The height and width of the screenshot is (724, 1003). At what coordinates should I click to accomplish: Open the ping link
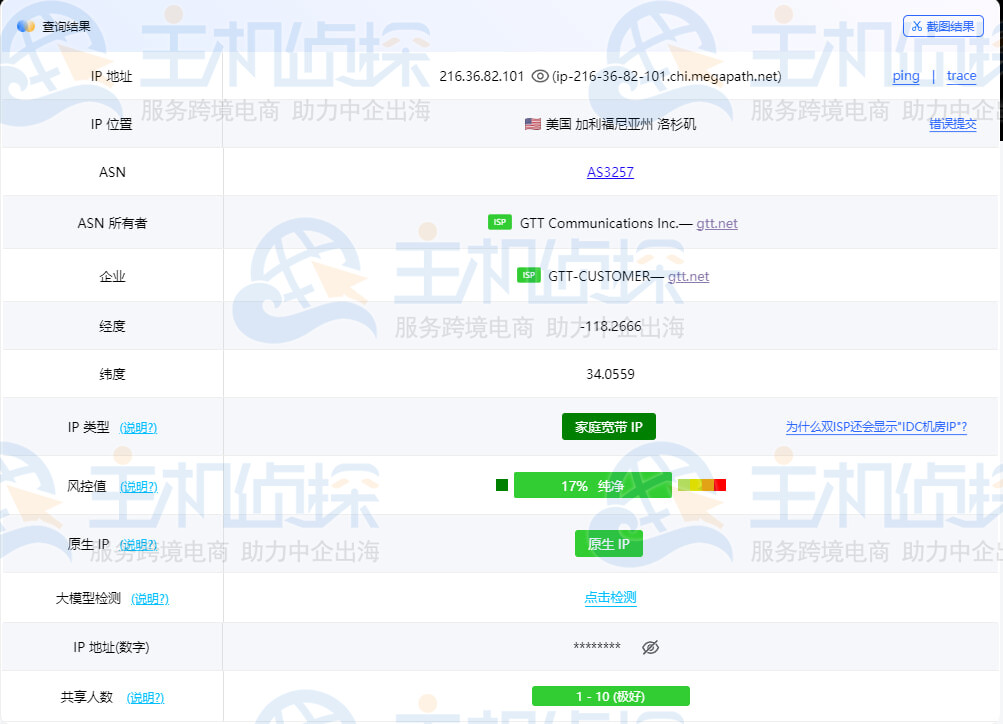click(x=904, y=76)
